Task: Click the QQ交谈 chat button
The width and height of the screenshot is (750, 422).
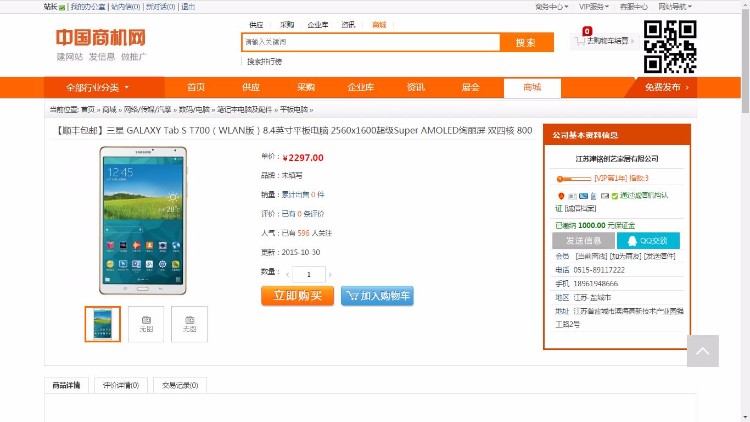Action: tap(648, 241)
